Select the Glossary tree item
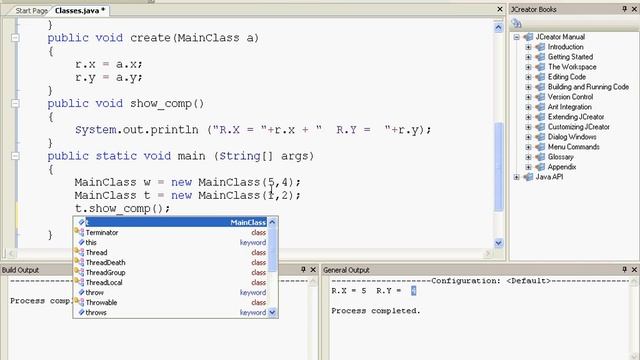 click(560, 157)
